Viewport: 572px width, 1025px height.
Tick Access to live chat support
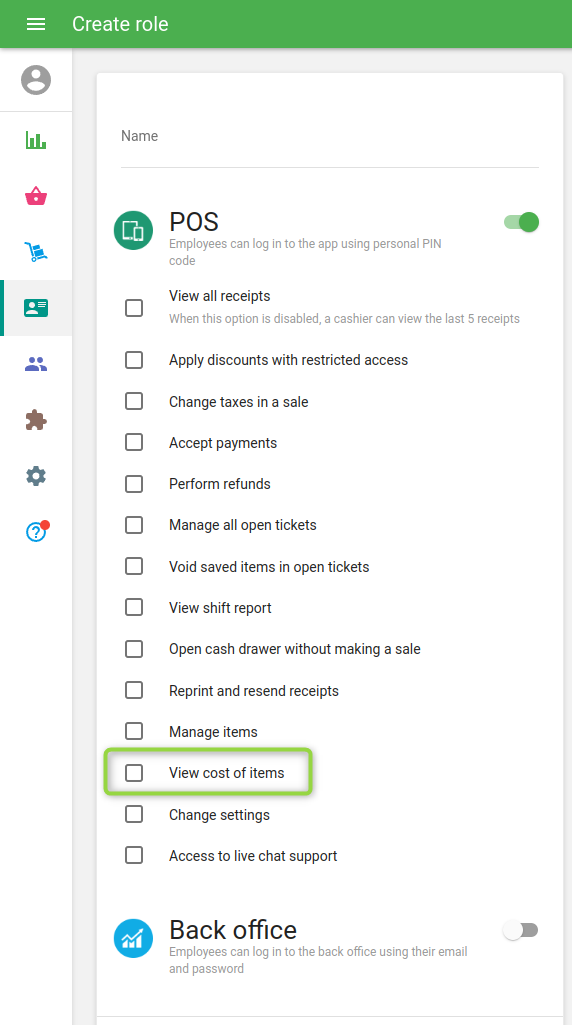click(134, 855)
